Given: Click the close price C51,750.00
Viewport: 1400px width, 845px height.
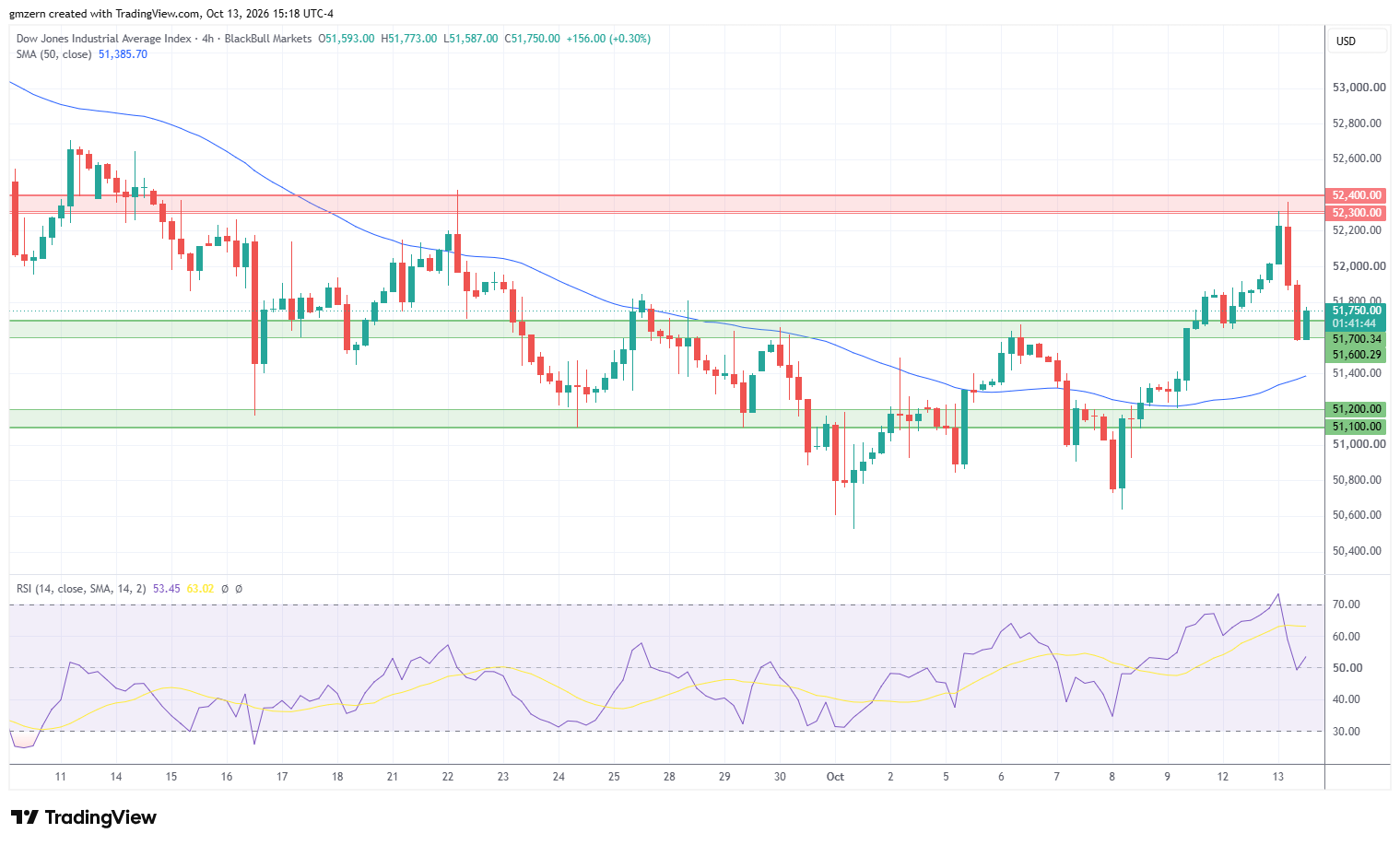Looking at the screenshot, I should point(532,39).
